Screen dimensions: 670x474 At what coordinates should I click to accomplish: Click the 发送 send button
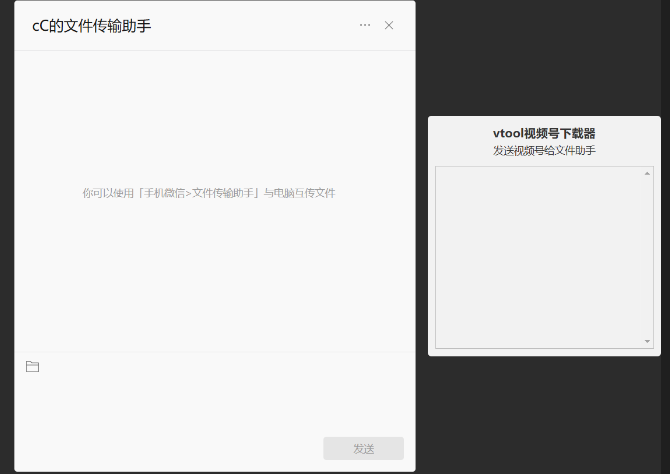pyautogui.click(x=364, y=448)
